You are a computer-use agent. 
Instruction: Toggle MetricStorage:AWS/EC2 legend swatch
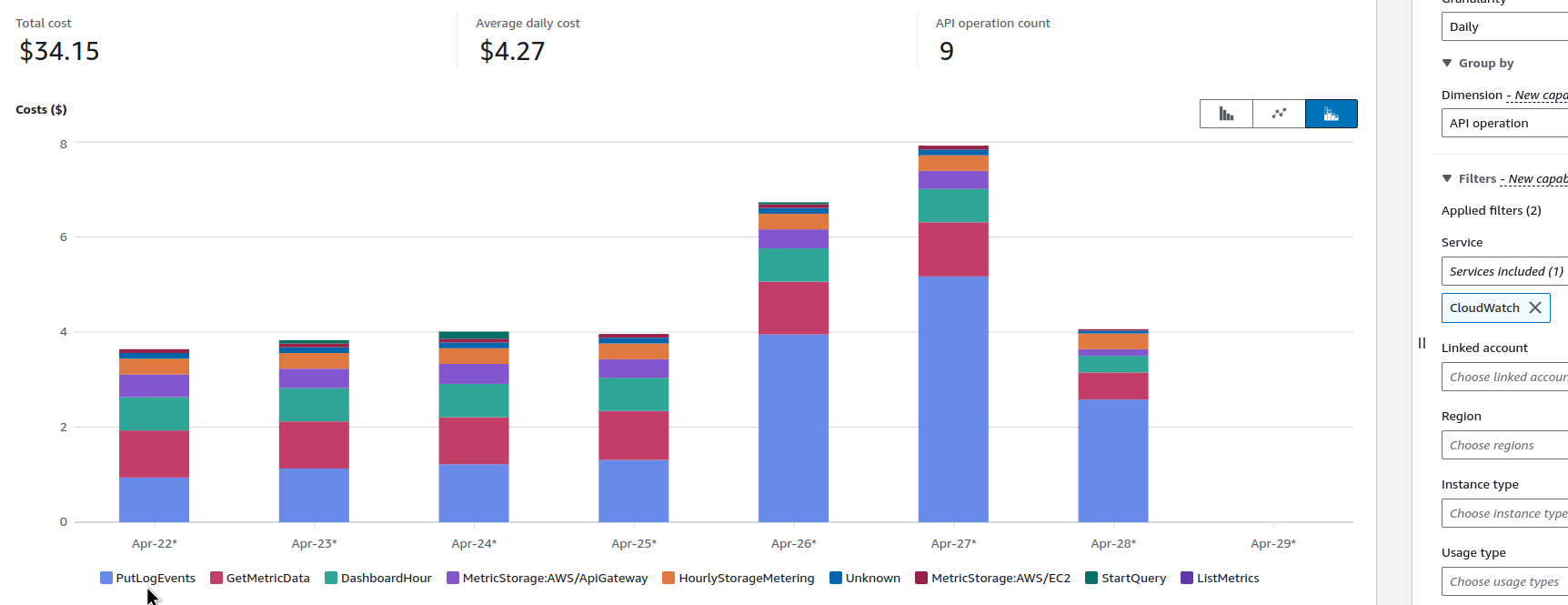click(921, 578)
